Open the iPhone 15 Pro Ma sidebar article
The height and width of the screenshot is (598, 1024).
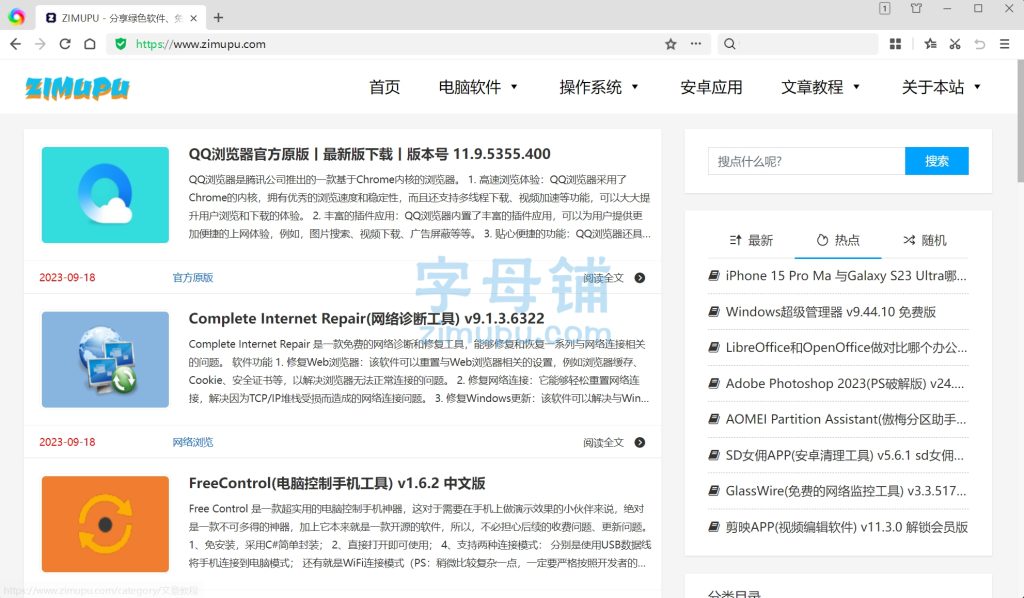[x=846, y=275]
